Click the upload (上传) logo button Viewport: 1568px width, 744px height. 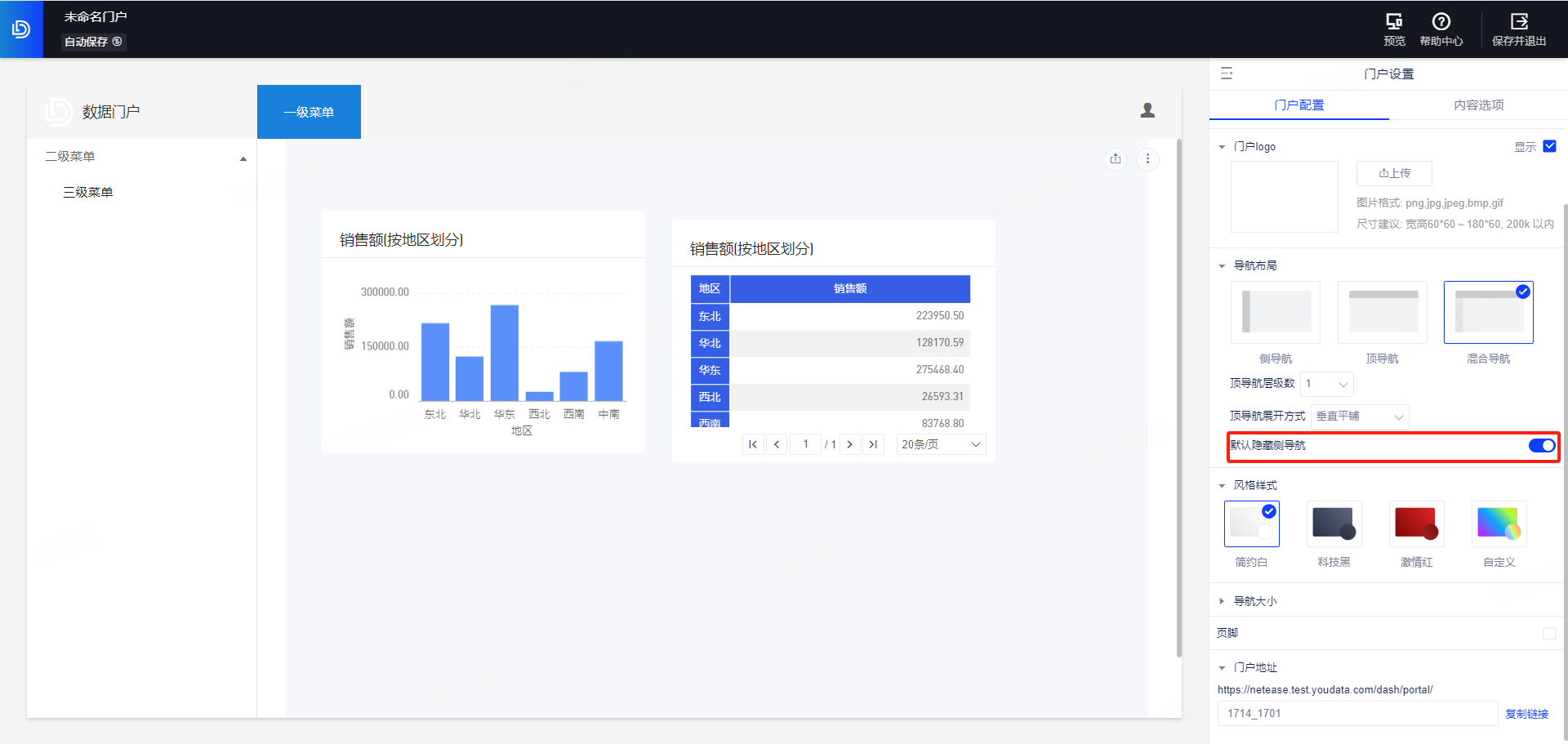coord(1394,173)
